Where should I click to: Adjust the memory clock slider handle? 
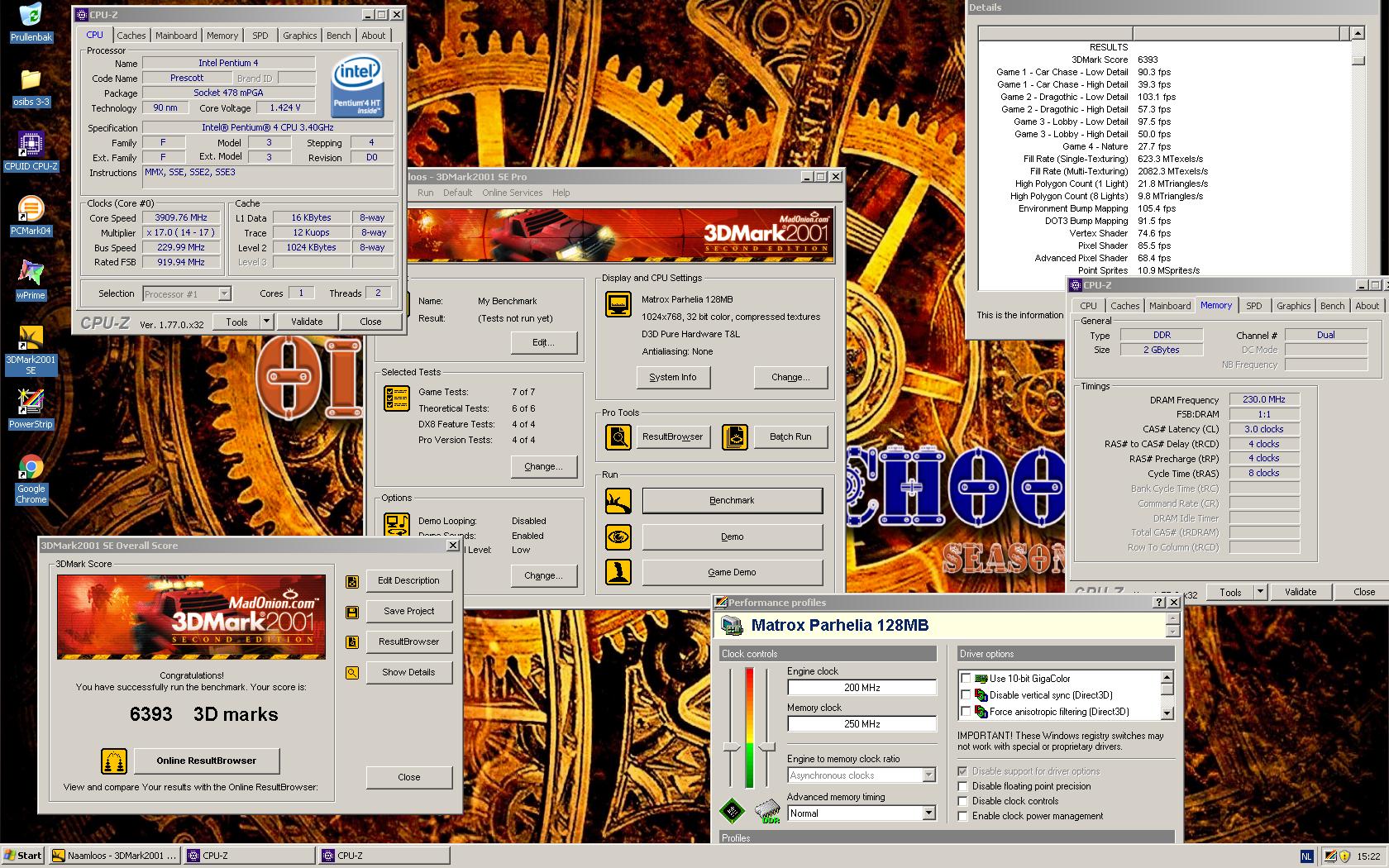pos(766,747)
